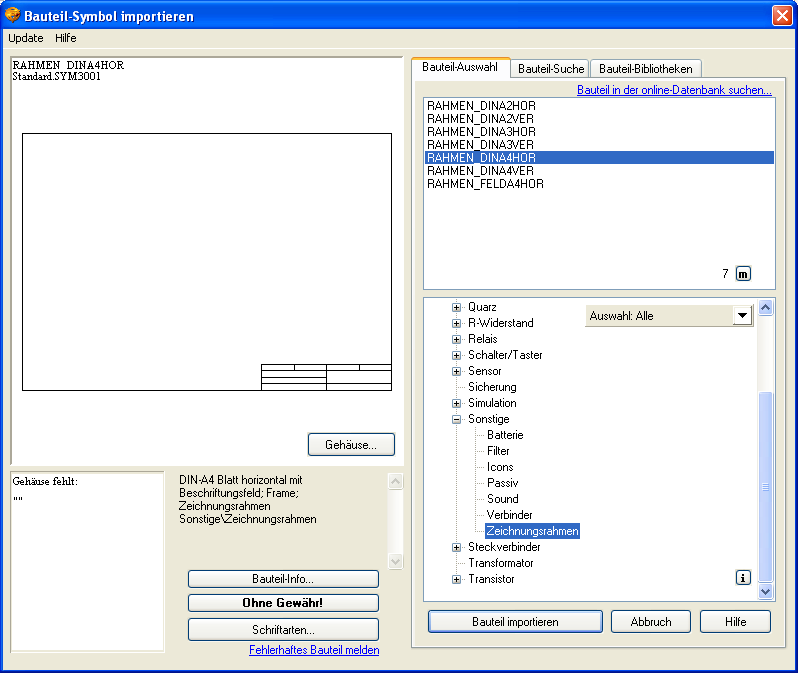
Task: Open the Update menu
Action: pos(26,38)
